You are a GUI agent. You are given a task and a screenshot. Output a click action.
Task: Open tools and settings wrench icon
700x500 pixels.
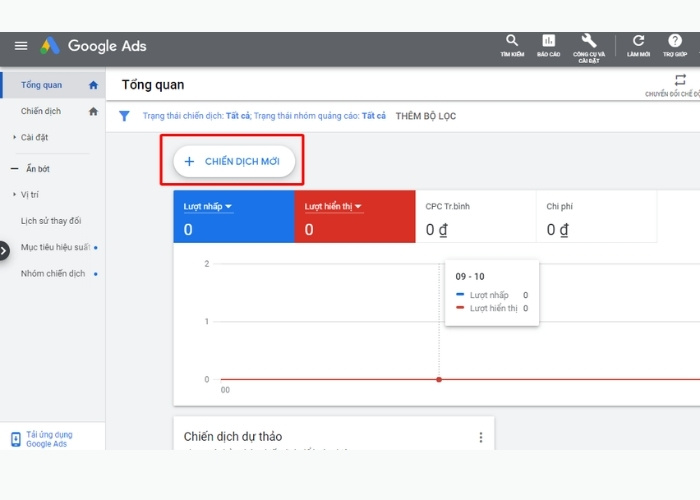click(x=587, y=42)
